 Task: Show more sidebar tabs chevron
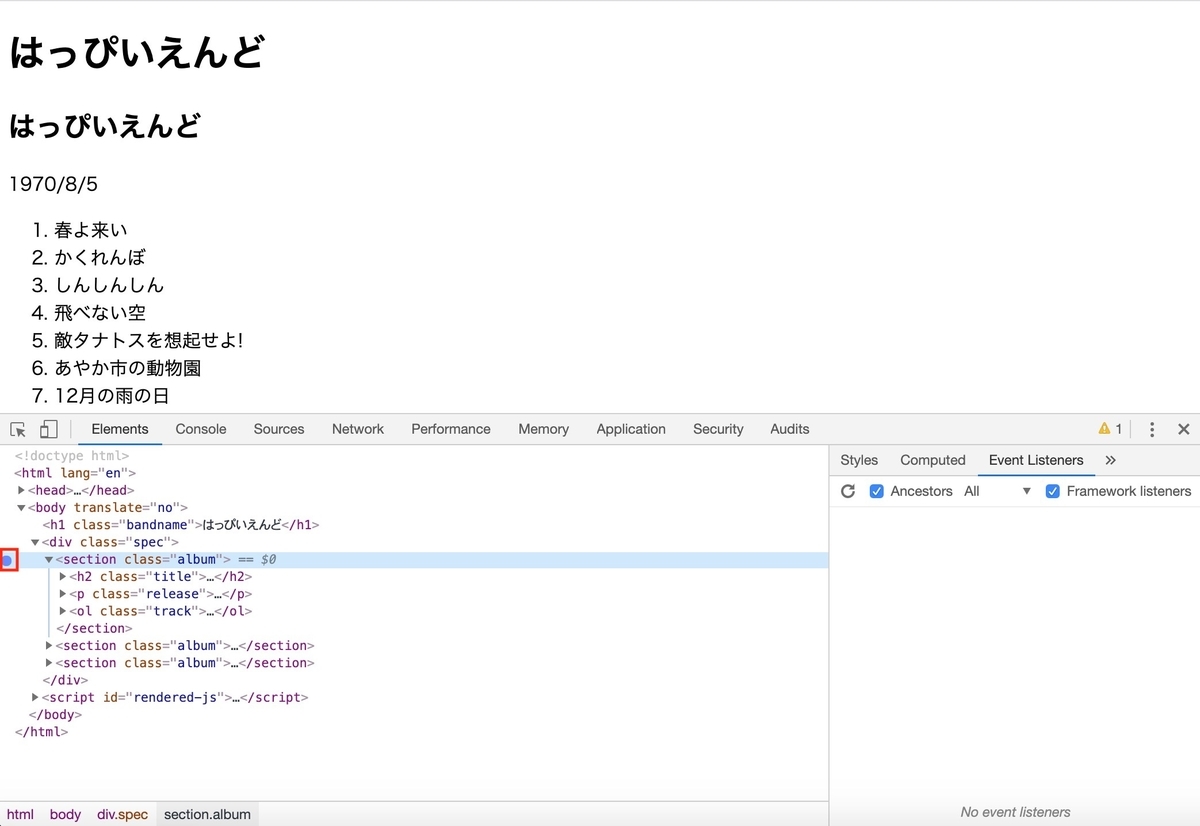tap(1110, 460)
